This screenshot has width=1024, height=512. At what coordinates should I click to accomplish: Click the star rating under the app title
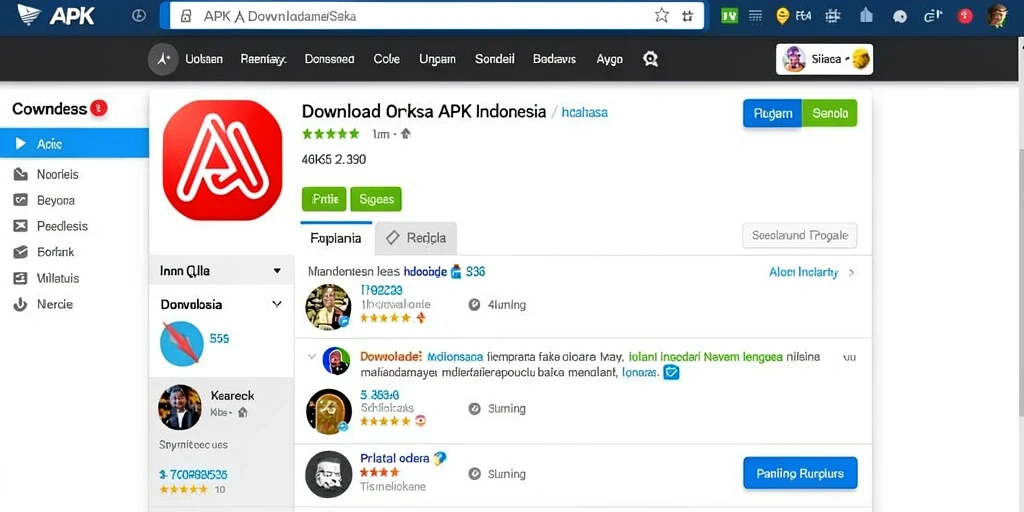330,134
